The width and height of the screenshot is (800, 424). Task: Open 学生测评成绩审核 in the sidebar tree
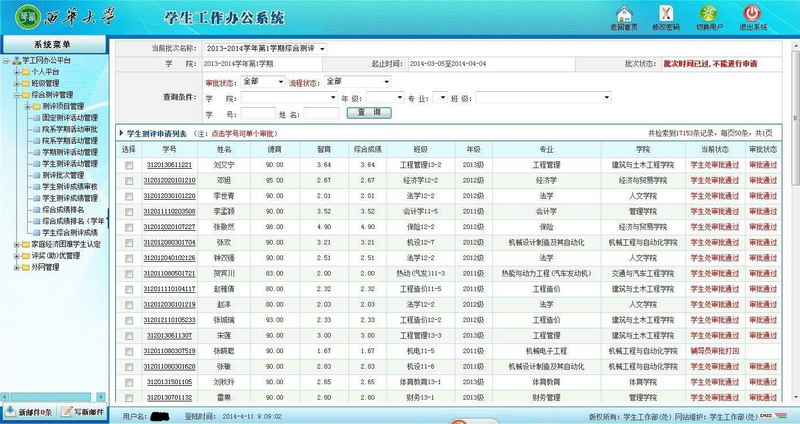click(x=70, y=186)
